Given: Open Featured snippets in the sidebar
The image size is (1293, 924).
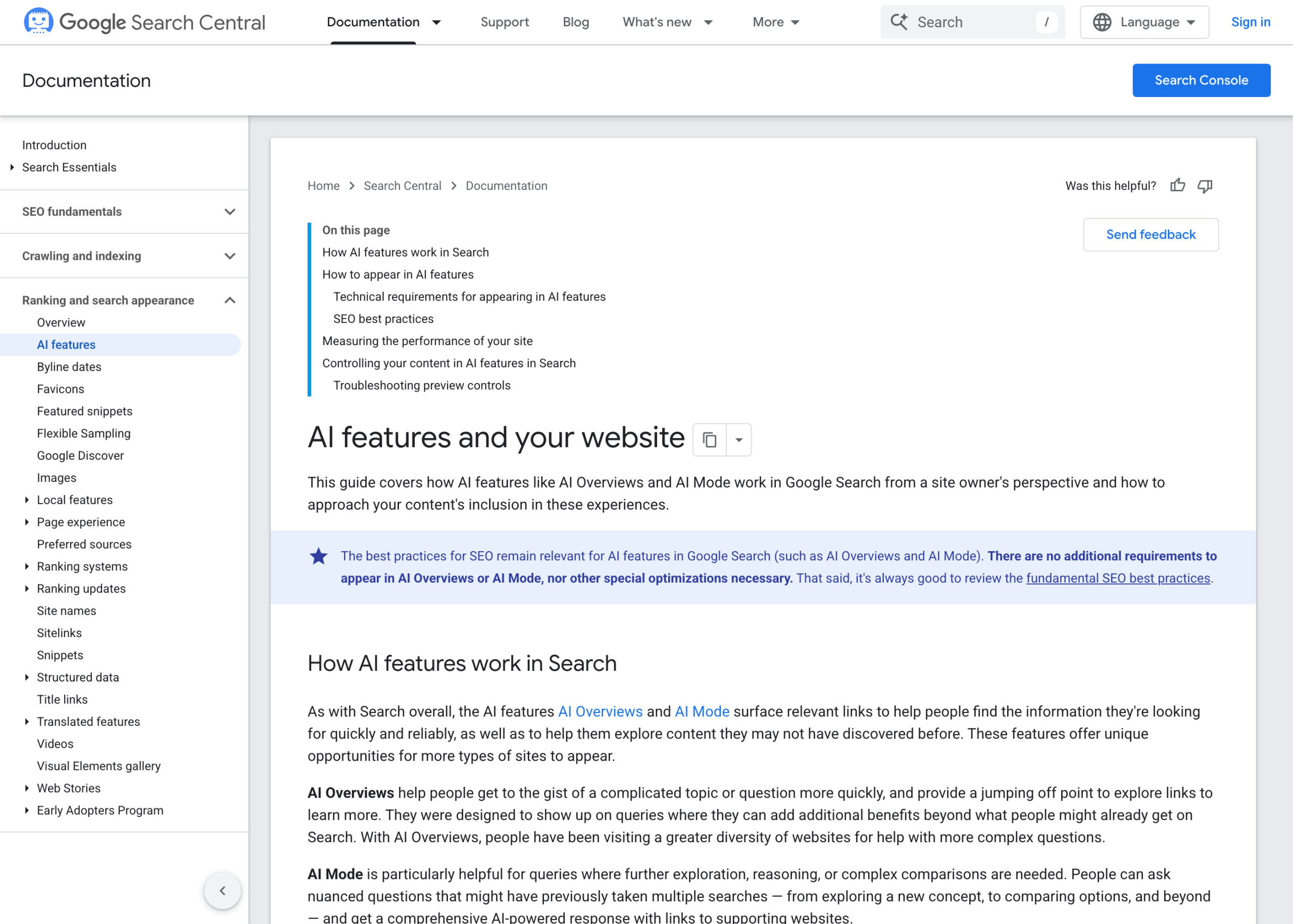Looking at the screenshot, I should point(85,411).
